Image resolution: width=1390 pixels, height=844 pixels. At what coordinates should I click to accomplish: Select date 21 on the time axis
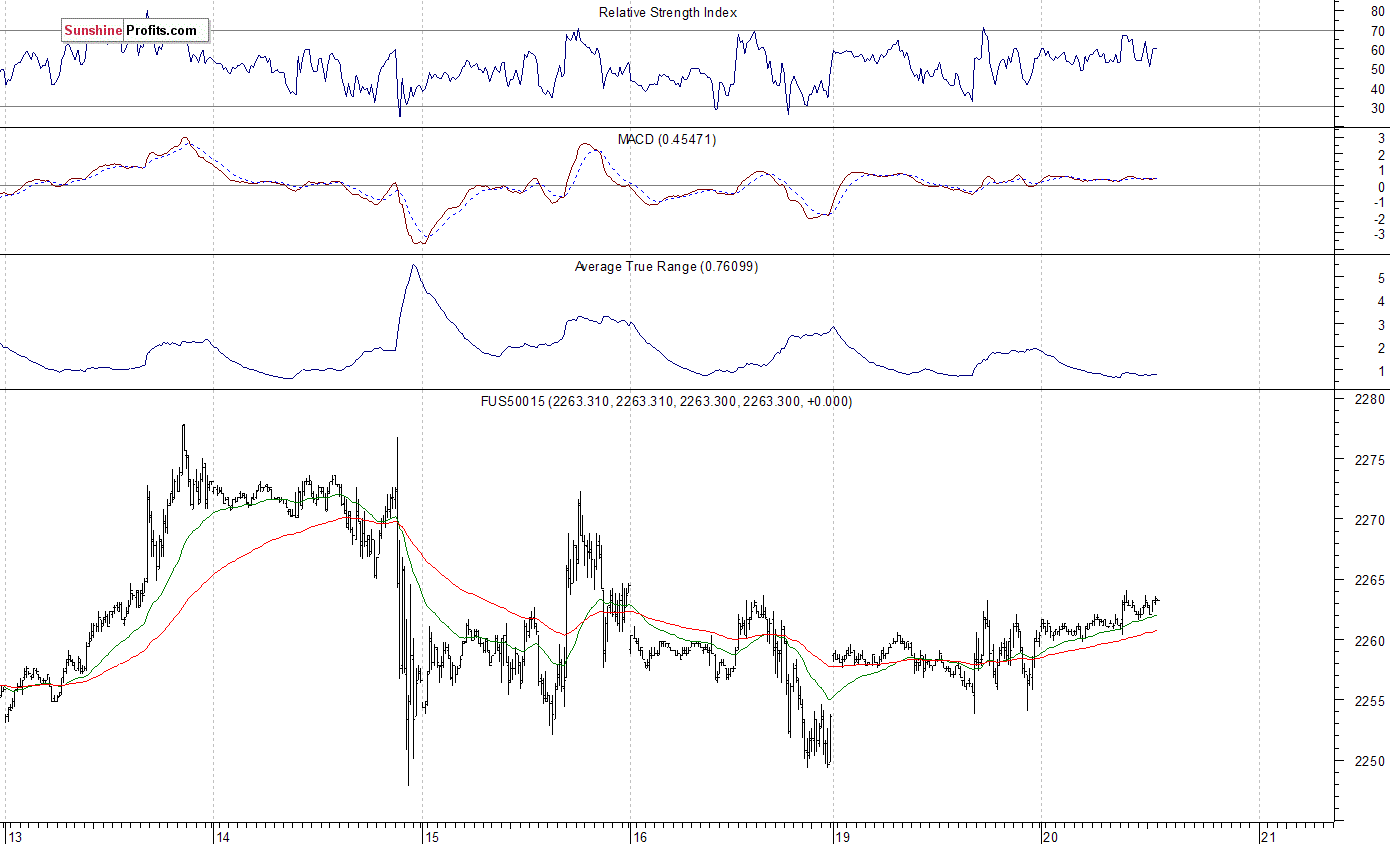[x=1269, y=836]
